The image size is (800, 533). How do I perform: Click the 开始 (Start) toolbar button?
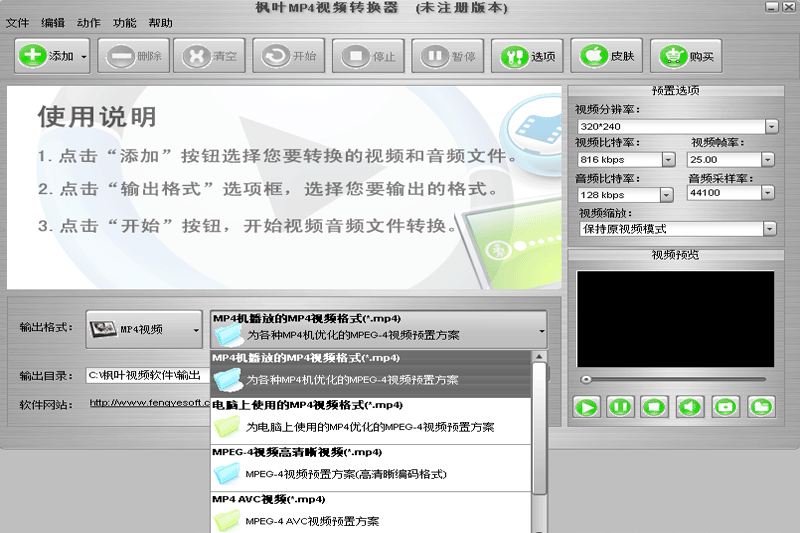pos(289,56)
